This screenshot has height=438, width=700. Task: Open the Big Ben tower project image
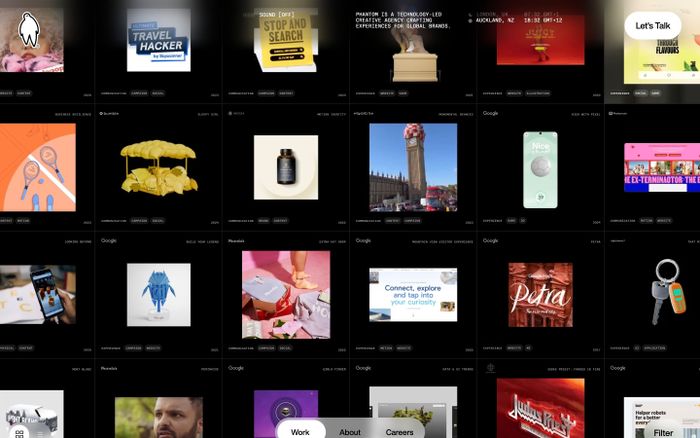tap(412, 167)
